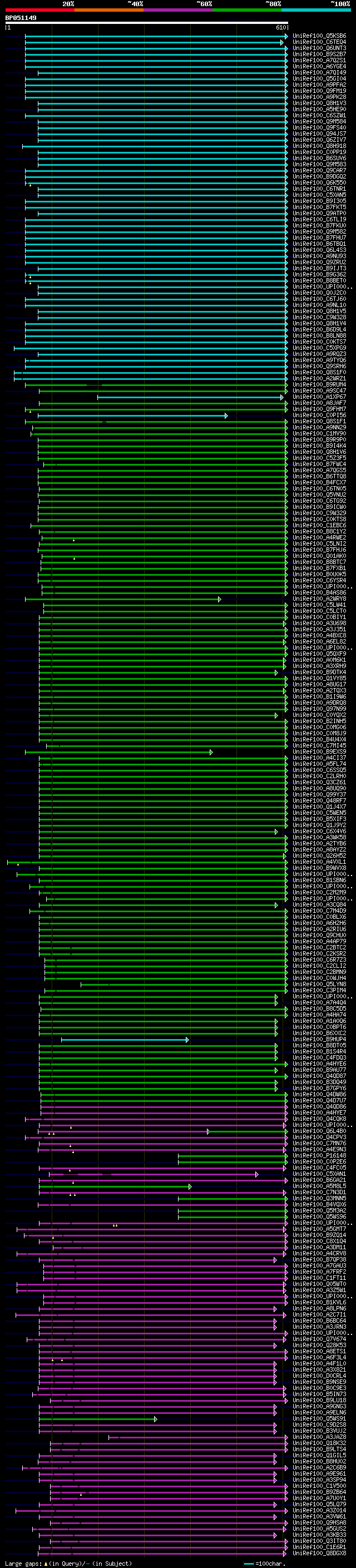
Task: Open hit UniRef100_A2TYB6
Action: point(319,843)
